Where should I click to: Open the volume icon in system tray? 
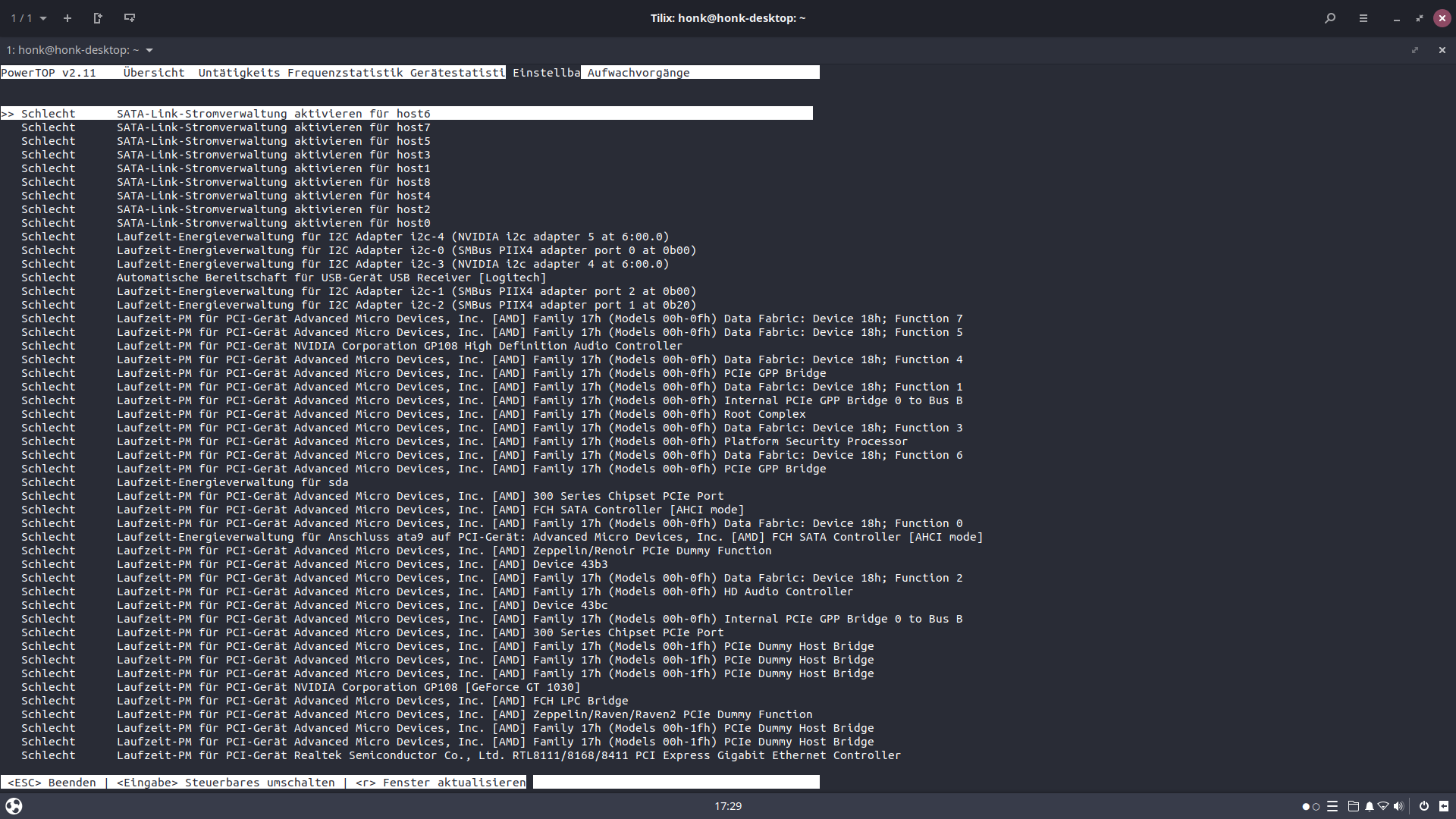tap(1398, 806)
